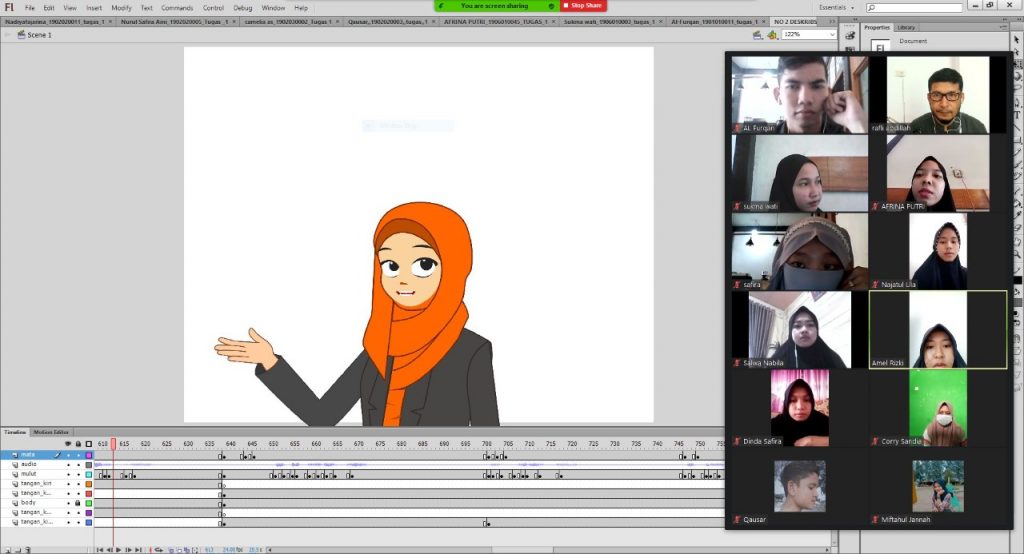
Task: Switch to the Library tab
Action: pos(906,28)
